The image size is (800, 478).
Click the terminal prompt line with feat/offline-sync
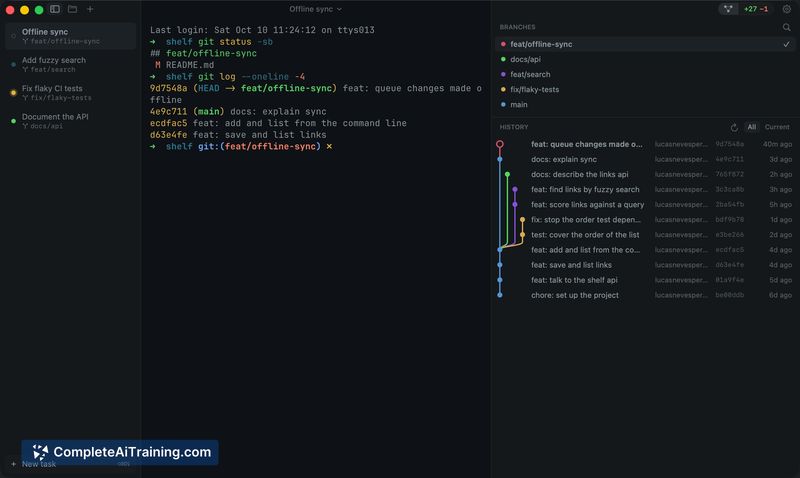pyautogui.click(x=241, y=146)
